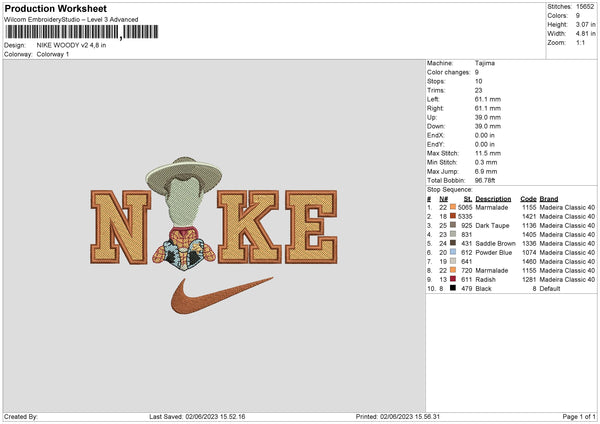
Task: Click the 5065 Marmalade color swatch
Action: [x=453, y=207]
